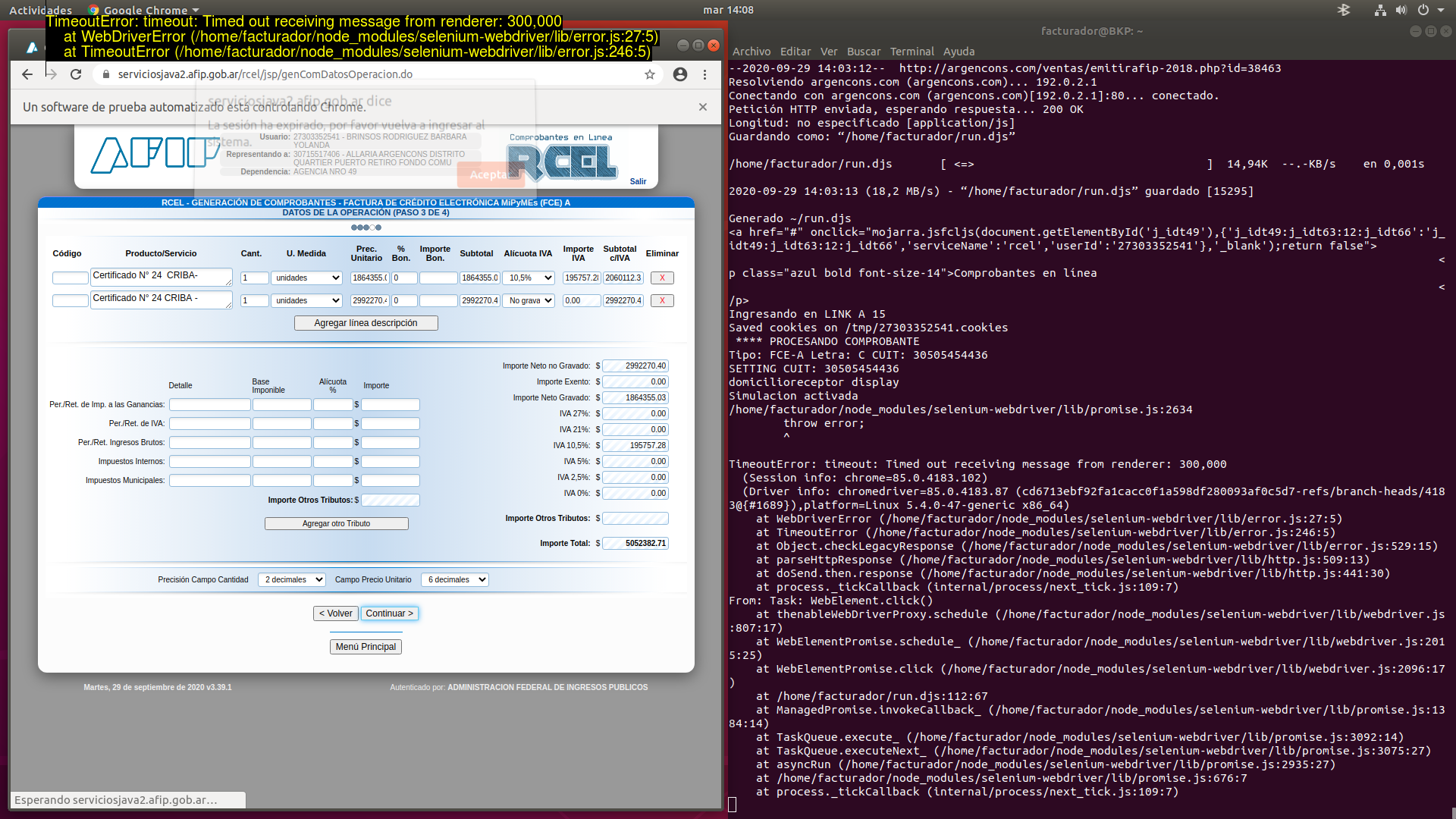Open network status indicator
The image size is (1456, 819).
coord(1380,10)
